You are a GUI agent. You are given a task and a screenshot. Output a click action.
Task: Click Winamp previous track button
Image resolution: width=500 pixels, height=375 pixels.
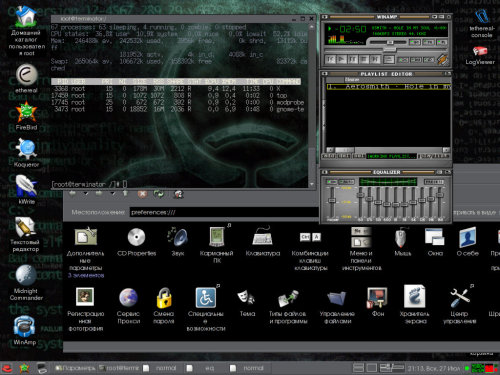[330, 59]
